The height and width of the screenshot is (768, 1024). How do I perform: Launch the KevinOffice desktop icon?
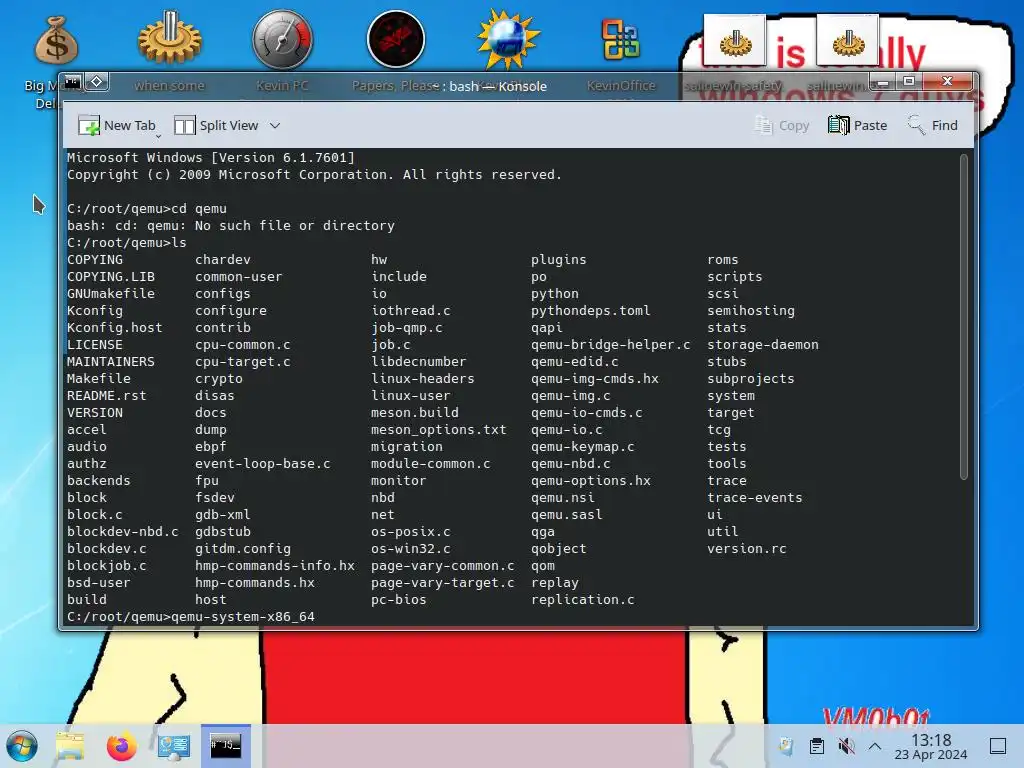[x=620, y=40]
